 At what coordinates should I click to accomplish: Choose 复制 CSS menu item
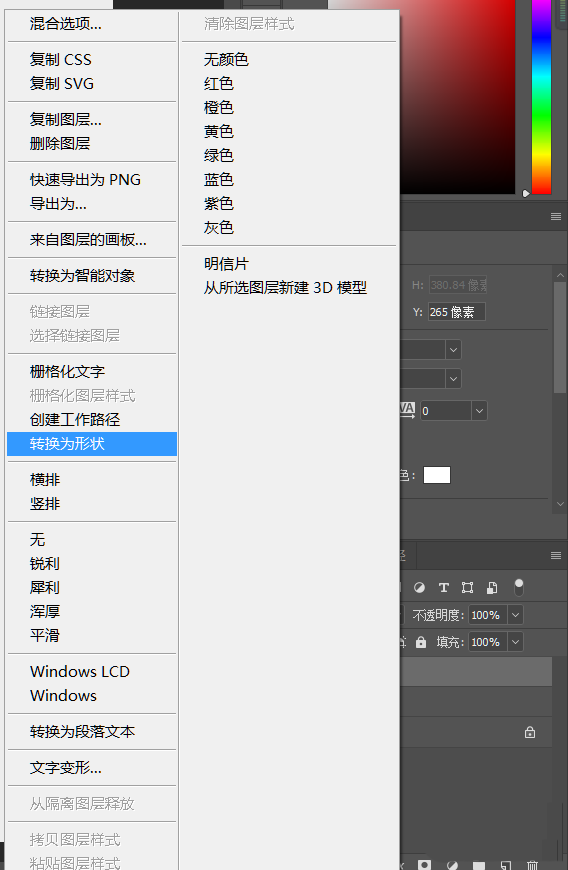tap(60, 59)
